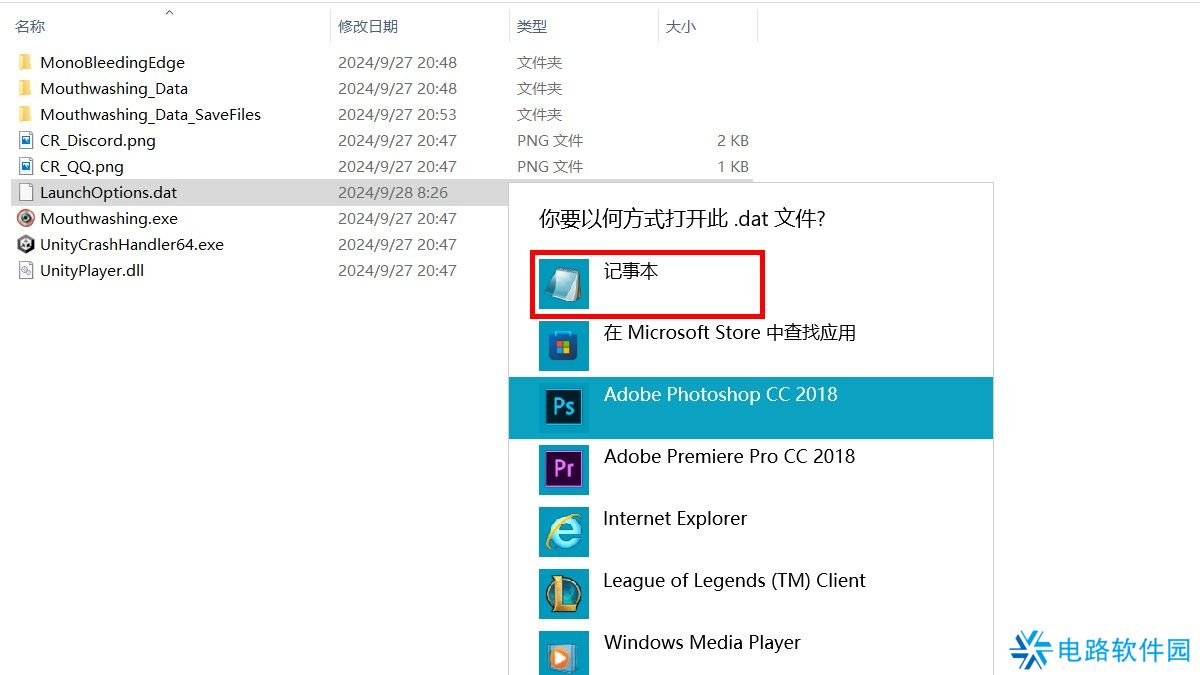This screenshot has height=675, width=1200.
Task: Choose 记事本 to open the .dat file
Action: (x=631, y=271)
